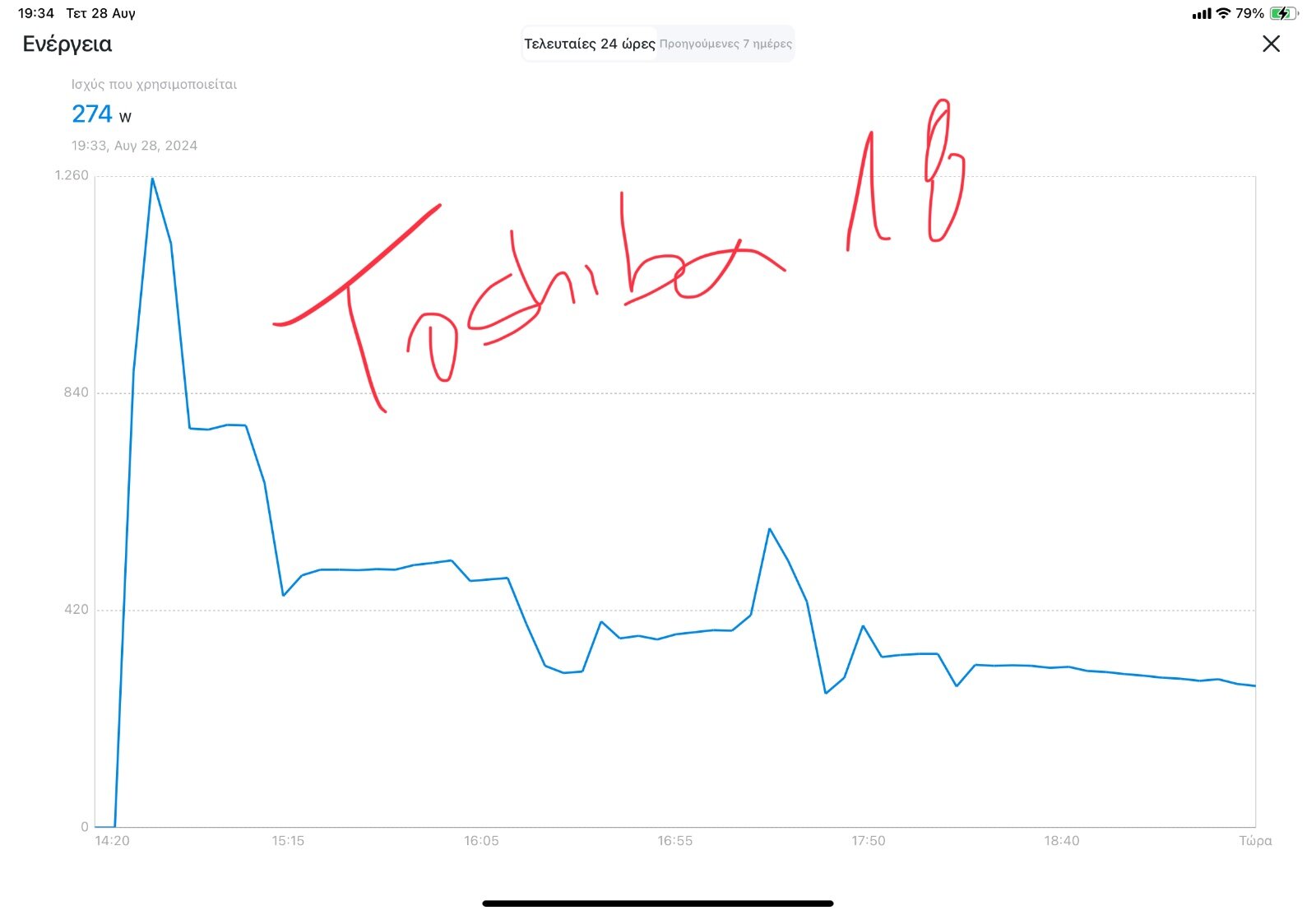
Task: Select the 16:05 time axis marker
Action: pos(481,840)
